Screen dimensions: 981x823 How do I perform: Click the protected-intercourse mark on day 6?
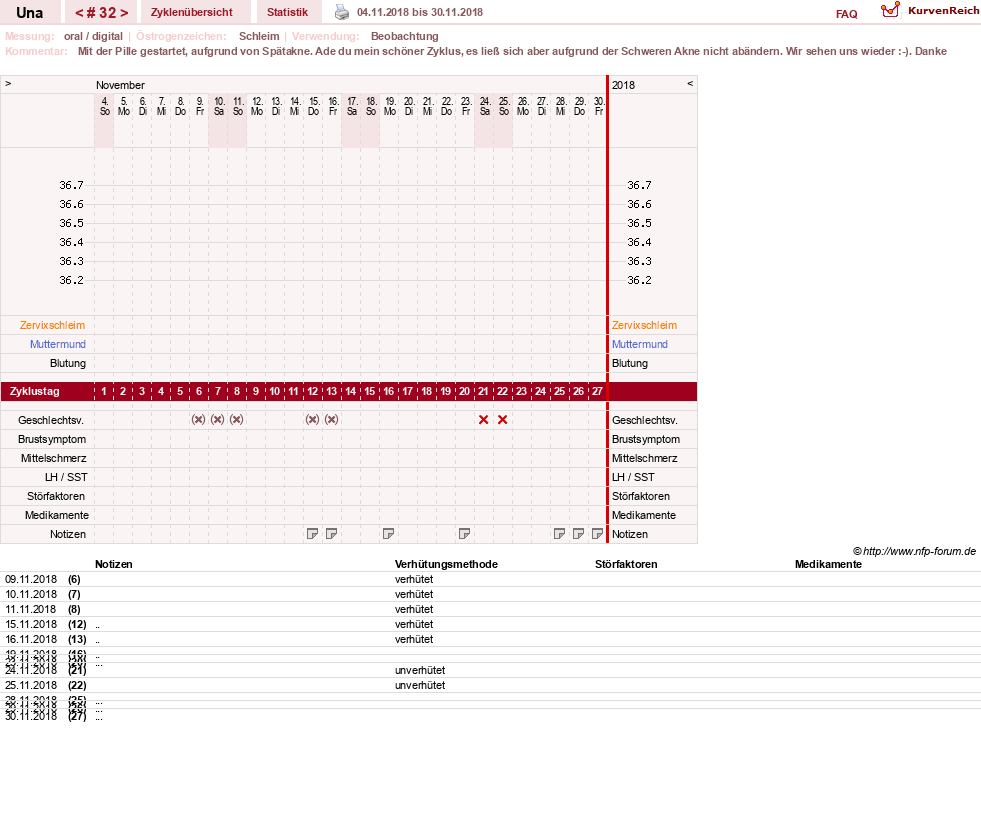pos(198,420)
